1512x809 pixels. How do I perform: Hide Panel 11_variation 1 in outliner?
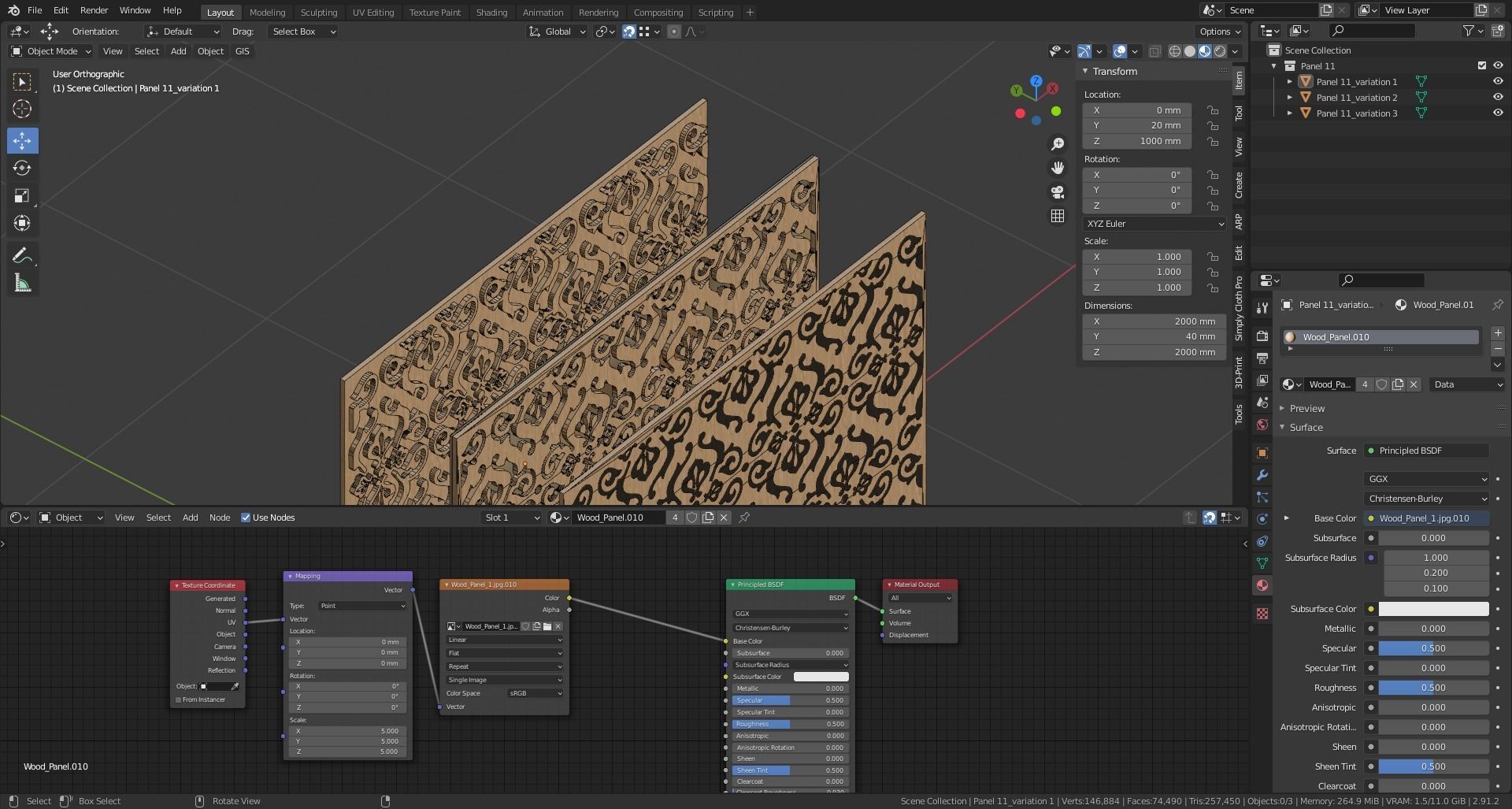(1498, 81)
